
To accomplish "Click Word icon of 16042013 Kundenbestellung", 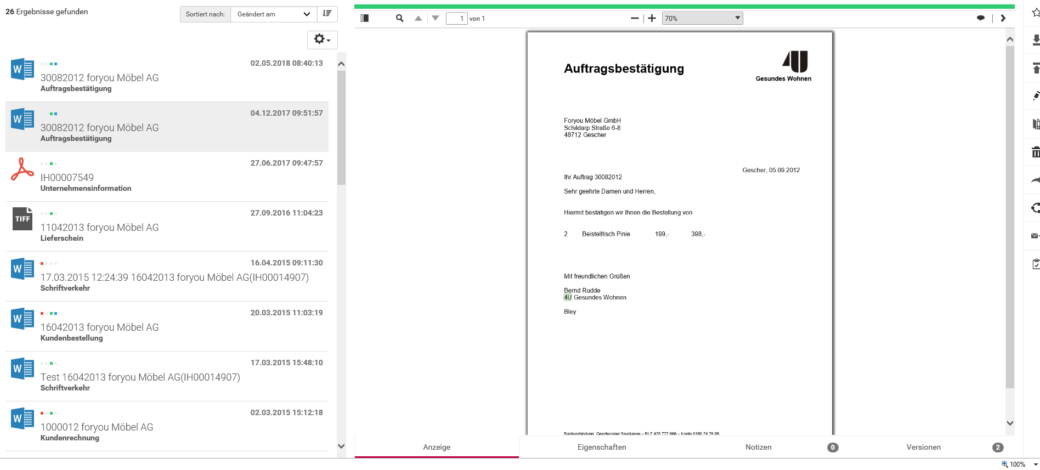I will coord(23,319).
